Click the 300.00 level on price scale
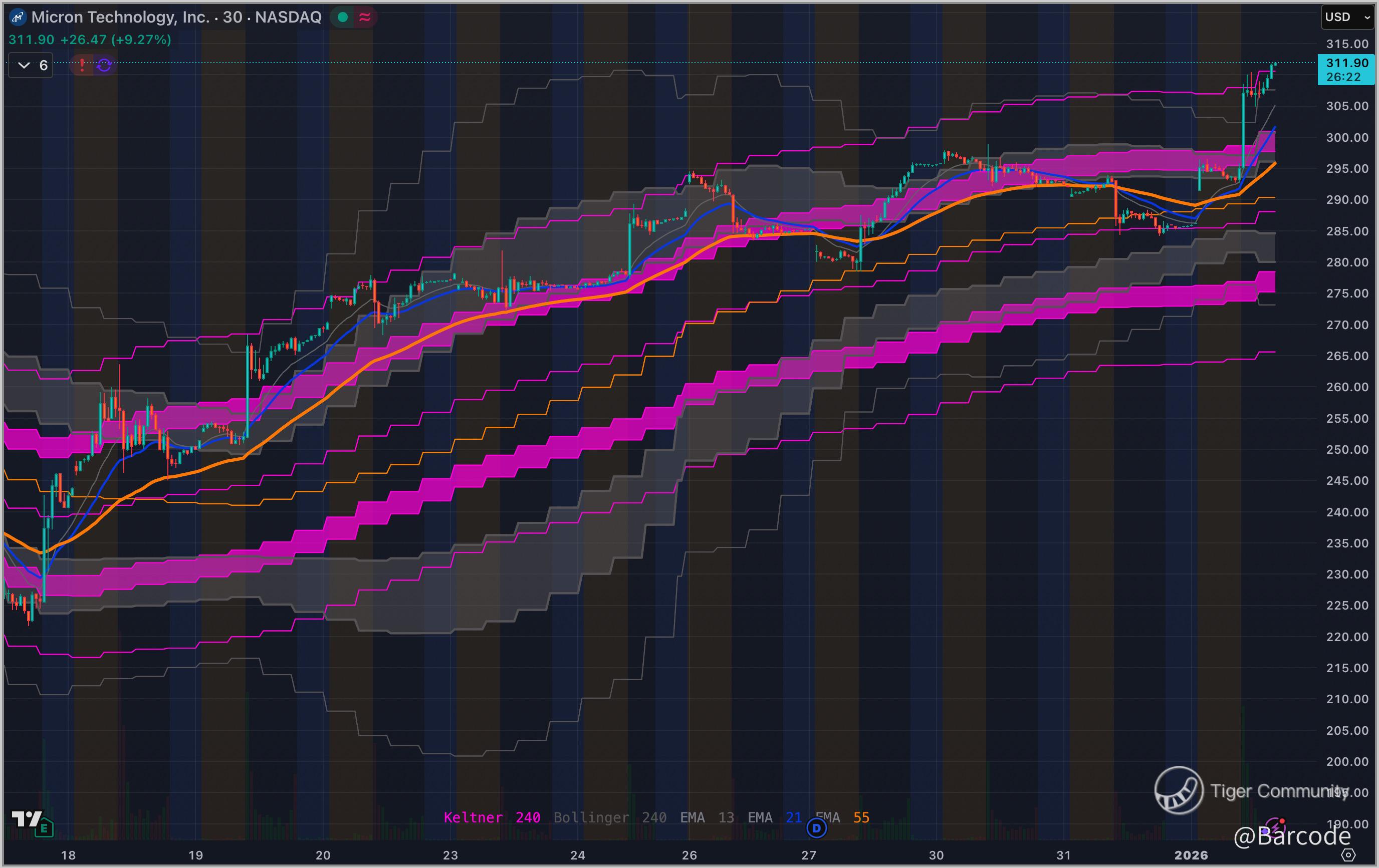Image resolution: width=1379 pixels, height=868 pixels. pyautogui.click(x=1346, y=137)
